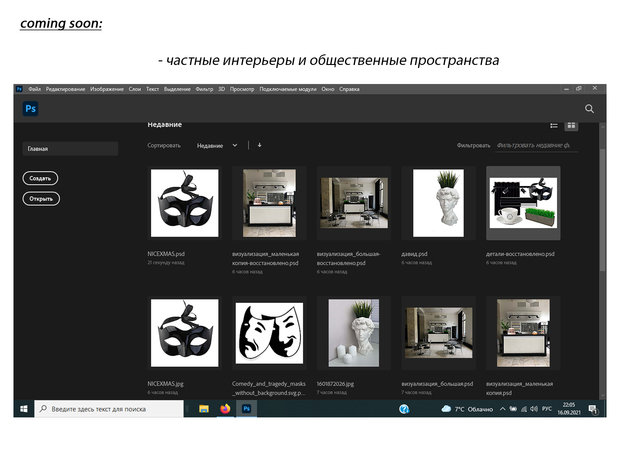Click the recent files vertical scrollbar
This screenshot has width=620, height=465.
point(602,210)
